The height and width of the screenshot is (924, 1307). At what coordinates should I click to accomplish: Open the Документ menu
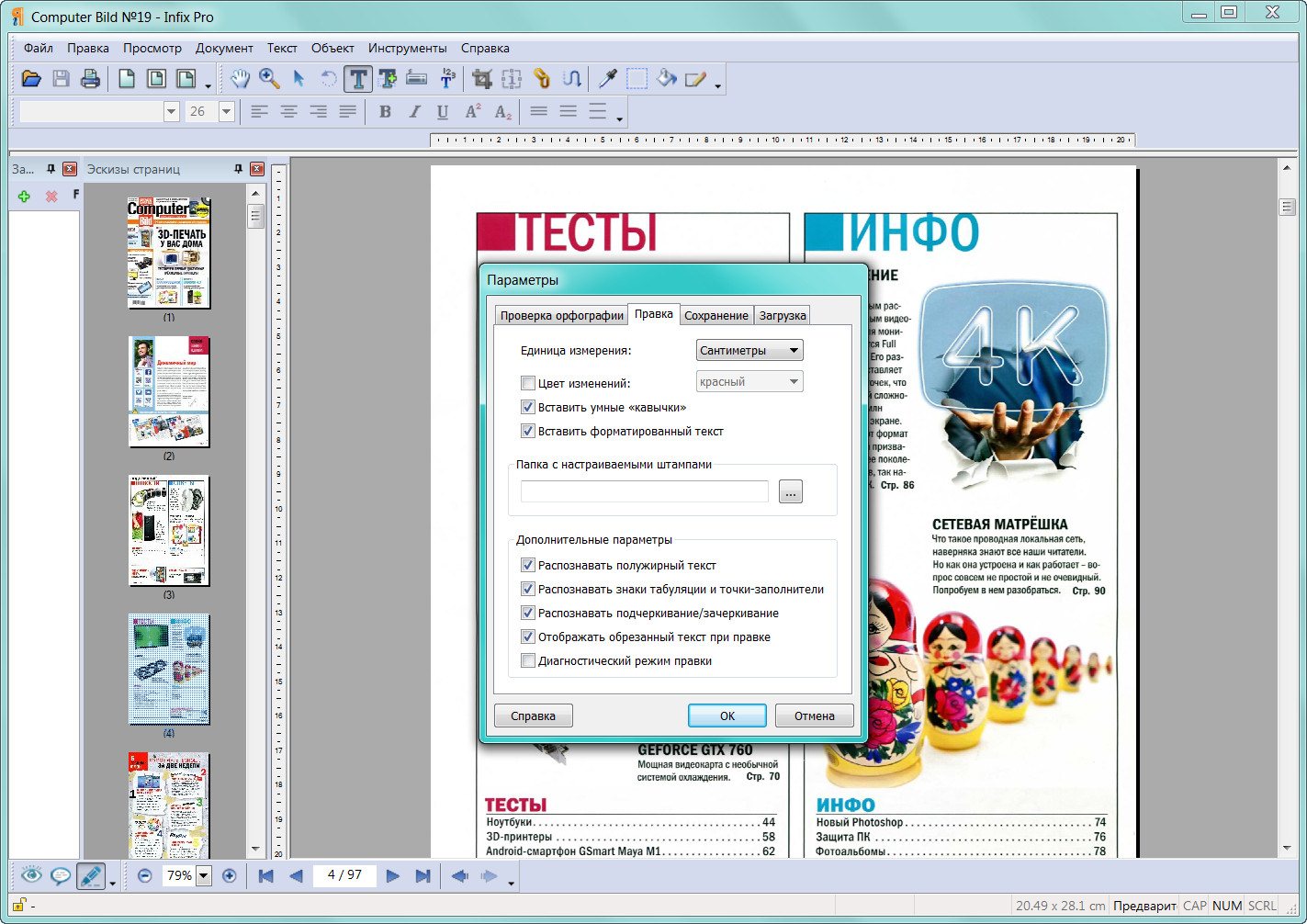click(224, 48)
